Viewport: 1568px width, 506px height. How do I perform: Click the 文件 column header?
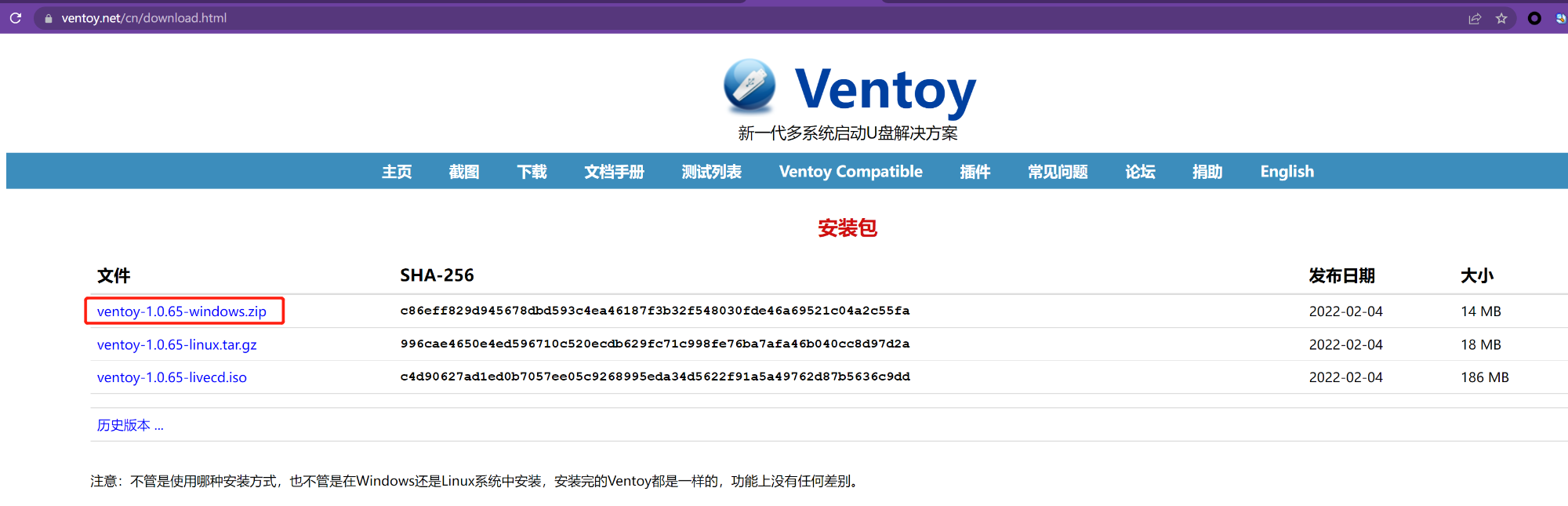click(114, 275)
